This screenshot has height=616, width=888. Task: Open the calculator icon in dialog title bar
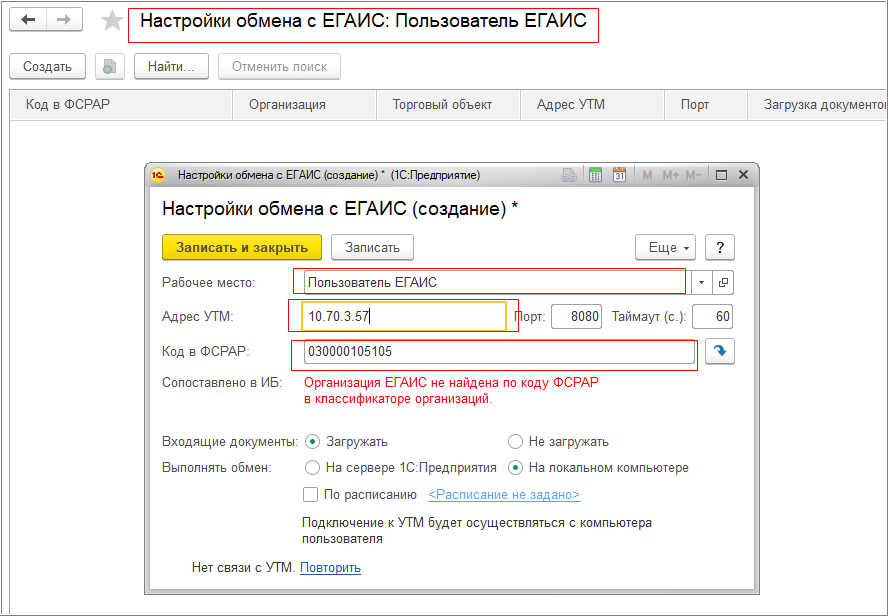(x=595, y=175)
